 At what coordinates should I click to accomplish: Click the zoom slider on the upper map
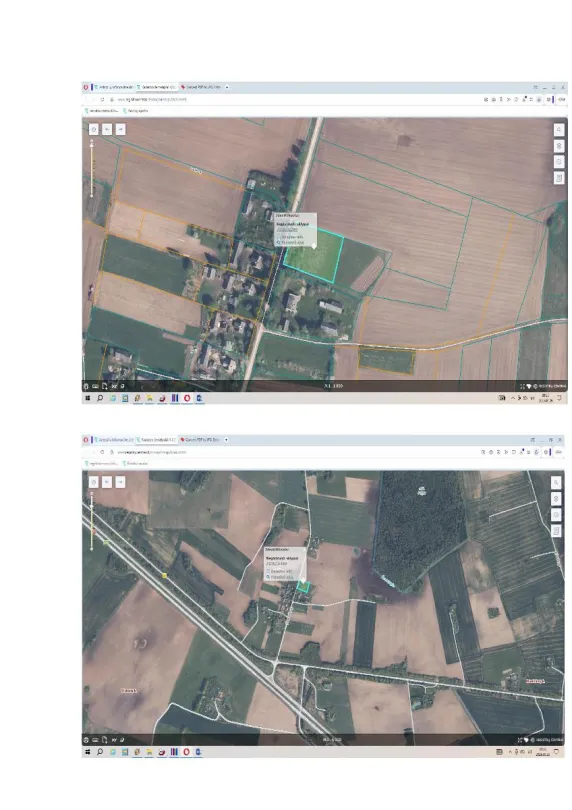pos(92,168)
